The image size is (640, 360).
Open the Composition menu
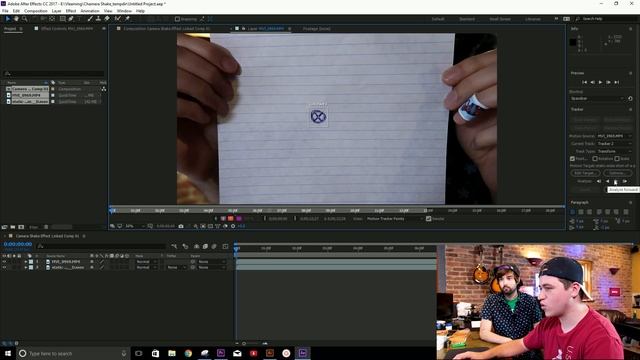36,11
